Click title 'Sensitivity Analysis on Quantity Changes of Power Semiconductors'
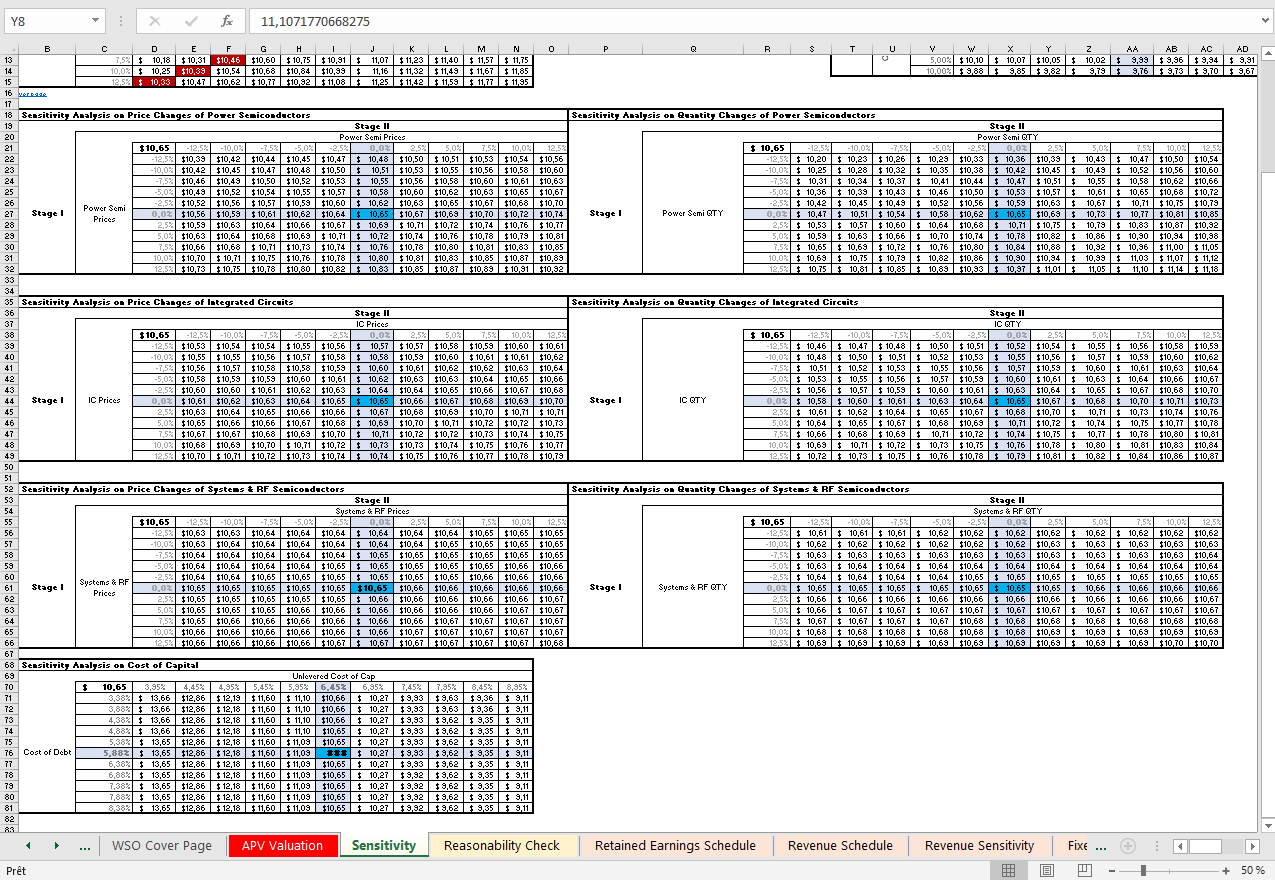Image resolution: width=1275 pixels, height=880 pixels. 723,115
